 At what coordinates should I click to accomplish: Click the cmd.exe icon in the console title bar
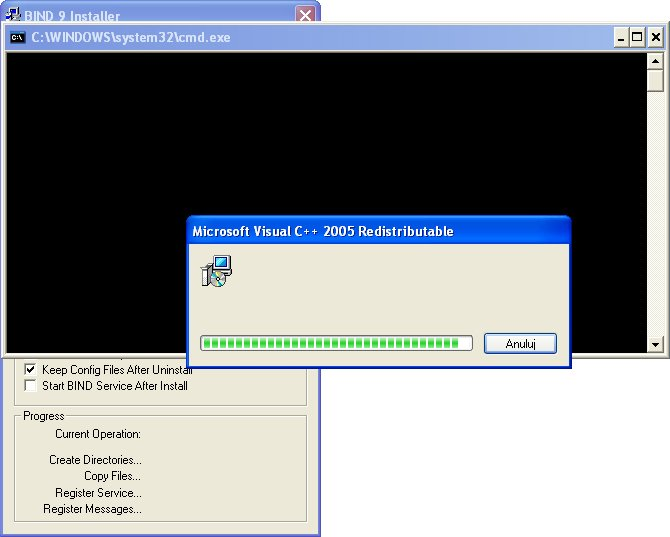click(18, 38)
